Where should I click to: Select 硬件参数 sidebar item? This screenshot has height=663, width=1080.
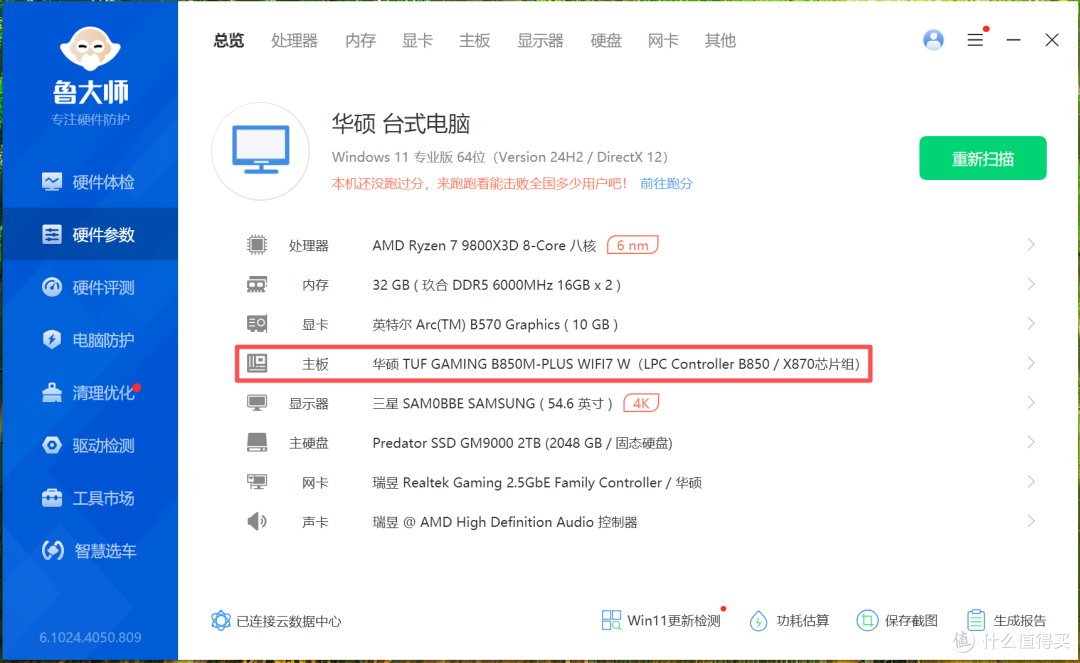coord(89,235)
